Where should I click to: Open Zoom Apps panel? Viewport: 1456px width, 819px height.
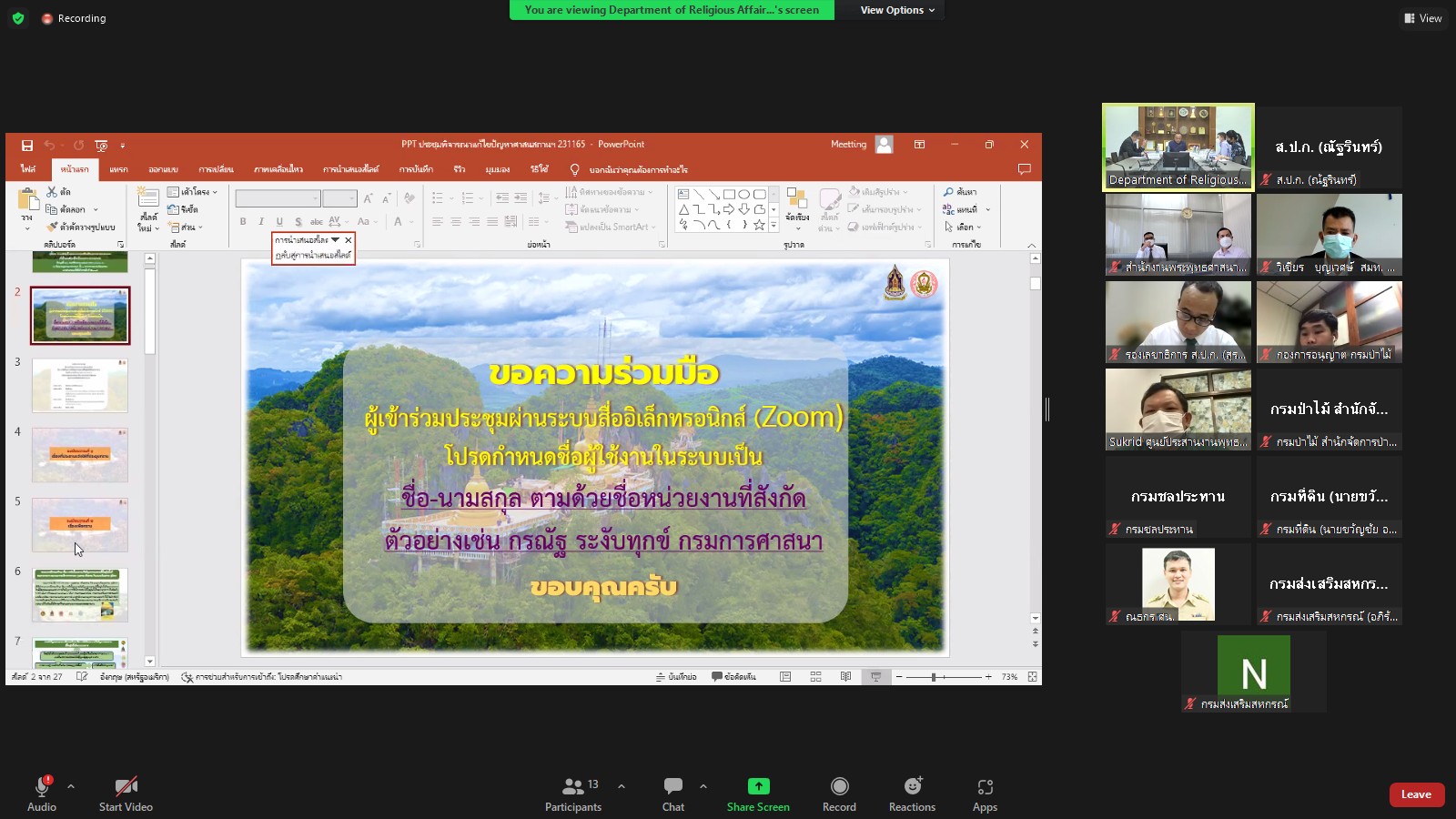[x=985, y=794]
